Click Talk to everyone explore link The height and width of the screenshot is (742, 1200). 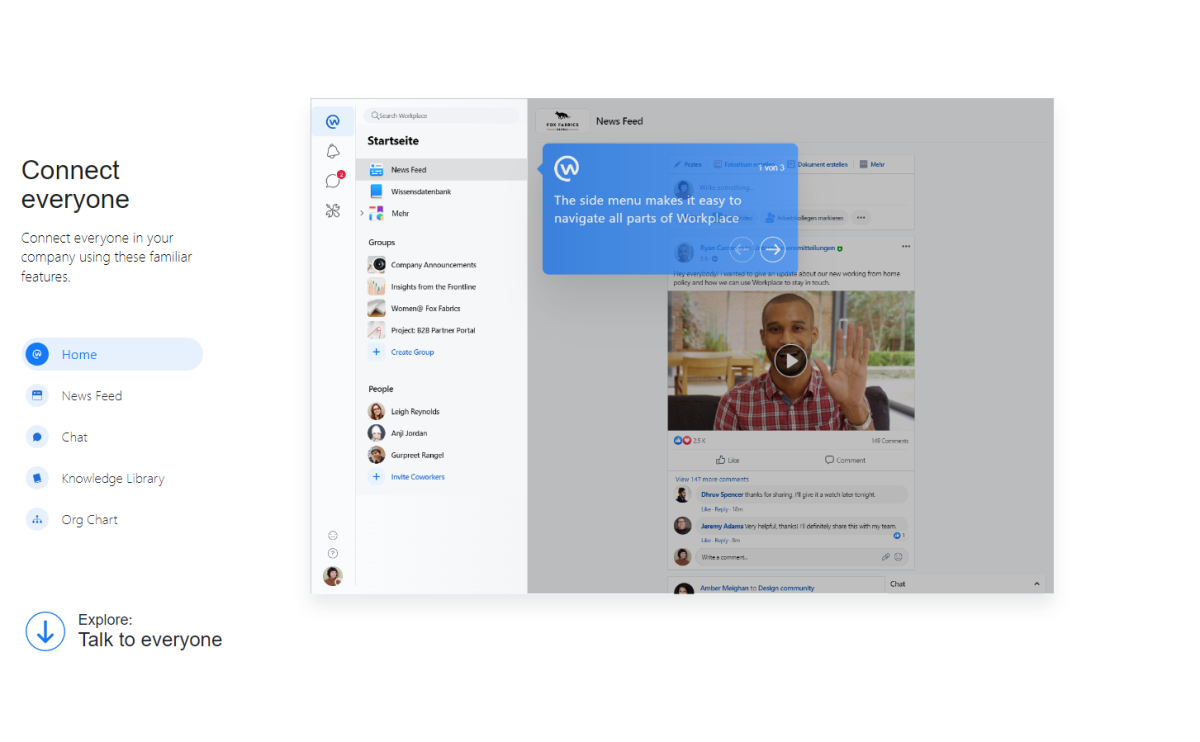coord(150,640)
